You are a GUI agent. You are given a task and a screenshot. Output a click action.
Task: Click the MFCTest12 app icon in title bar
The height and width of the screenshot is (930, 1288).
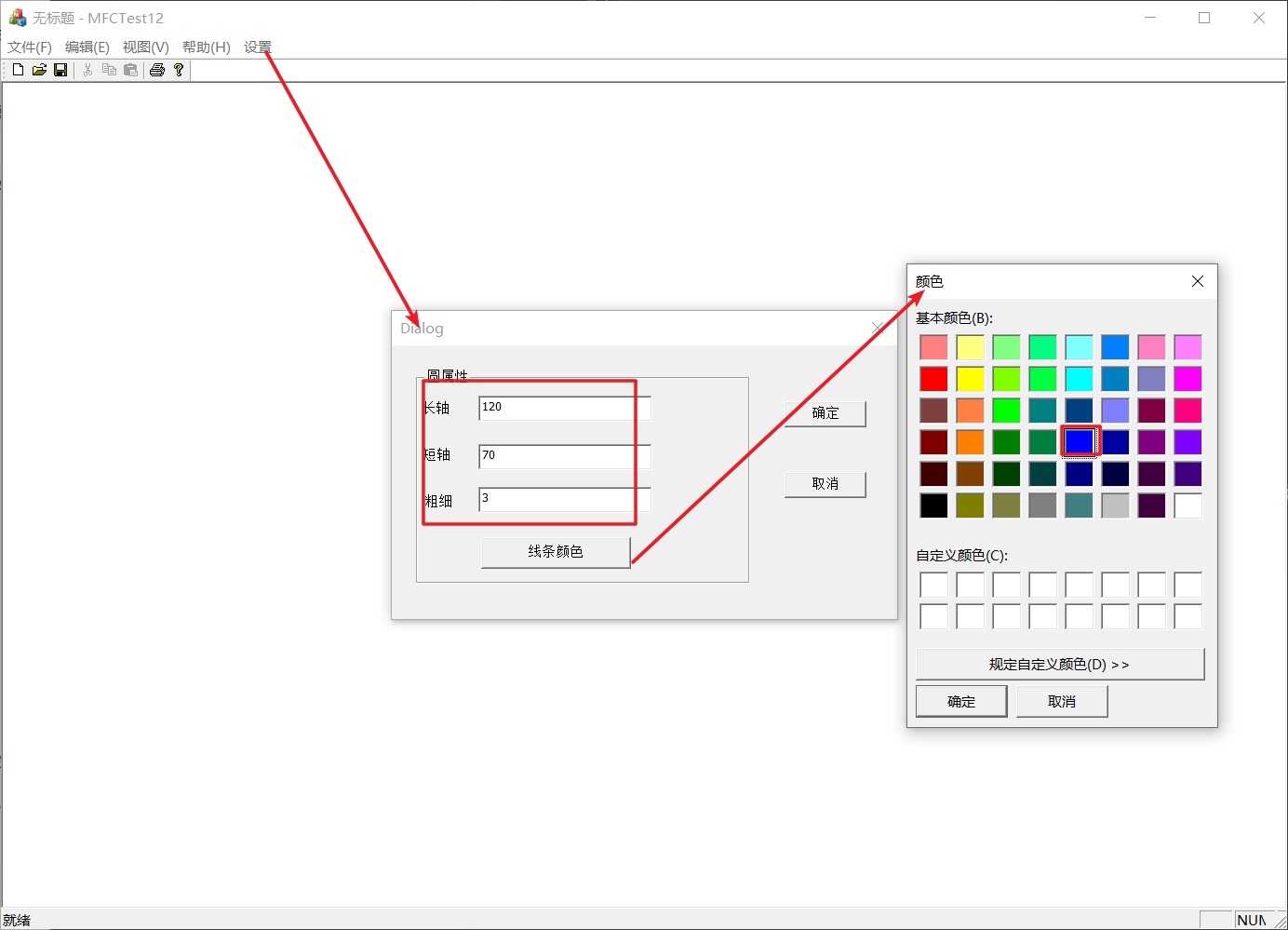pyautogui.click(x=18, y=18)
